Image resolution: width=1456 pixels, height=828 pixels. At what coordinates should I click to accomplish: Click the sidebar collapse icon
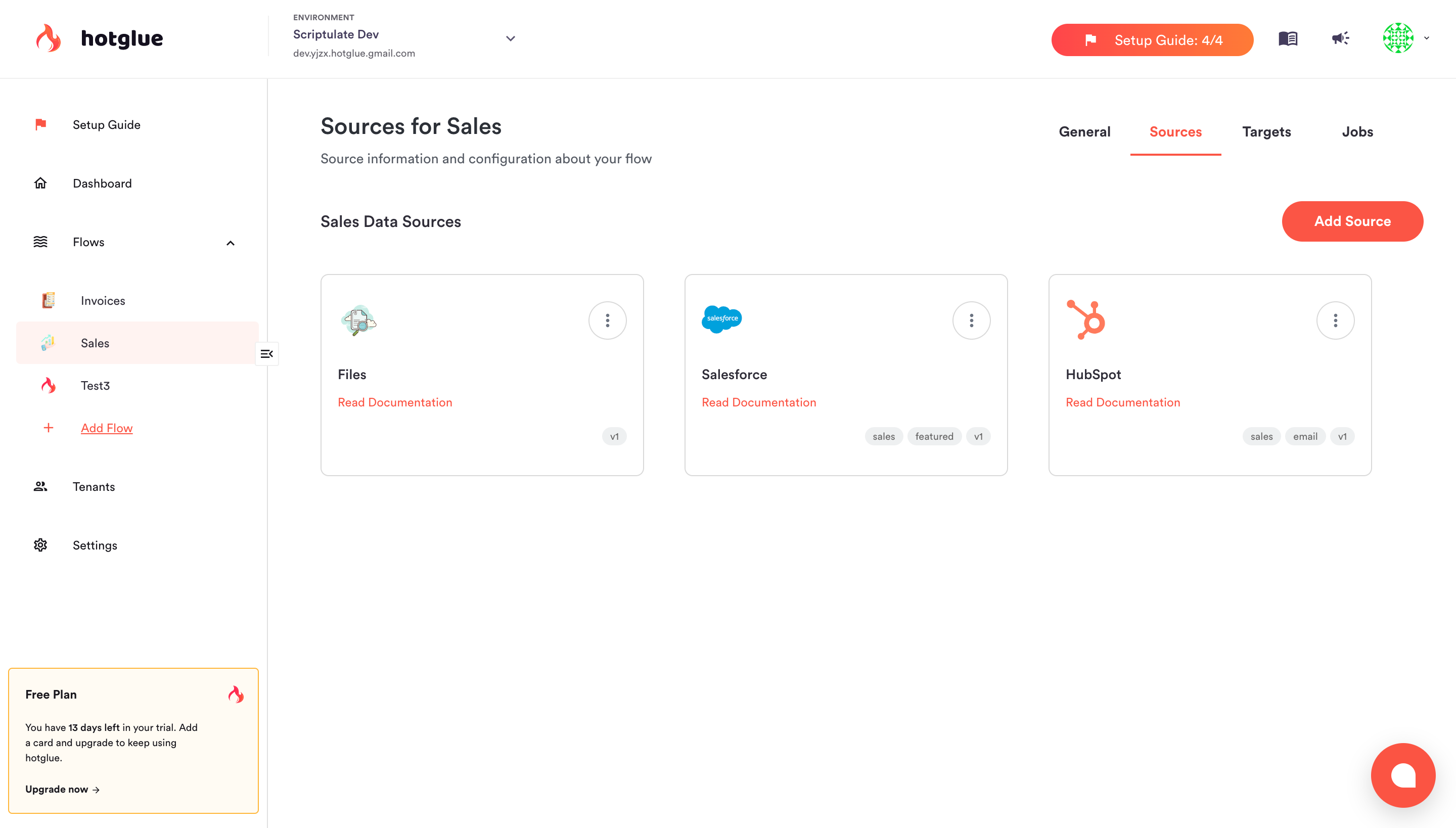(x=267, y=354)
